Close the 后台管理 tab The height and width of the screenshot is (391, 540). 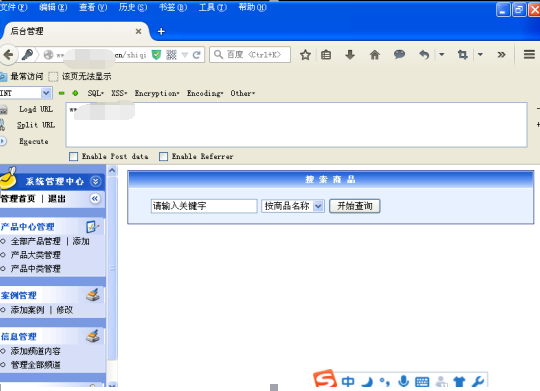click(x=138, y=31)
